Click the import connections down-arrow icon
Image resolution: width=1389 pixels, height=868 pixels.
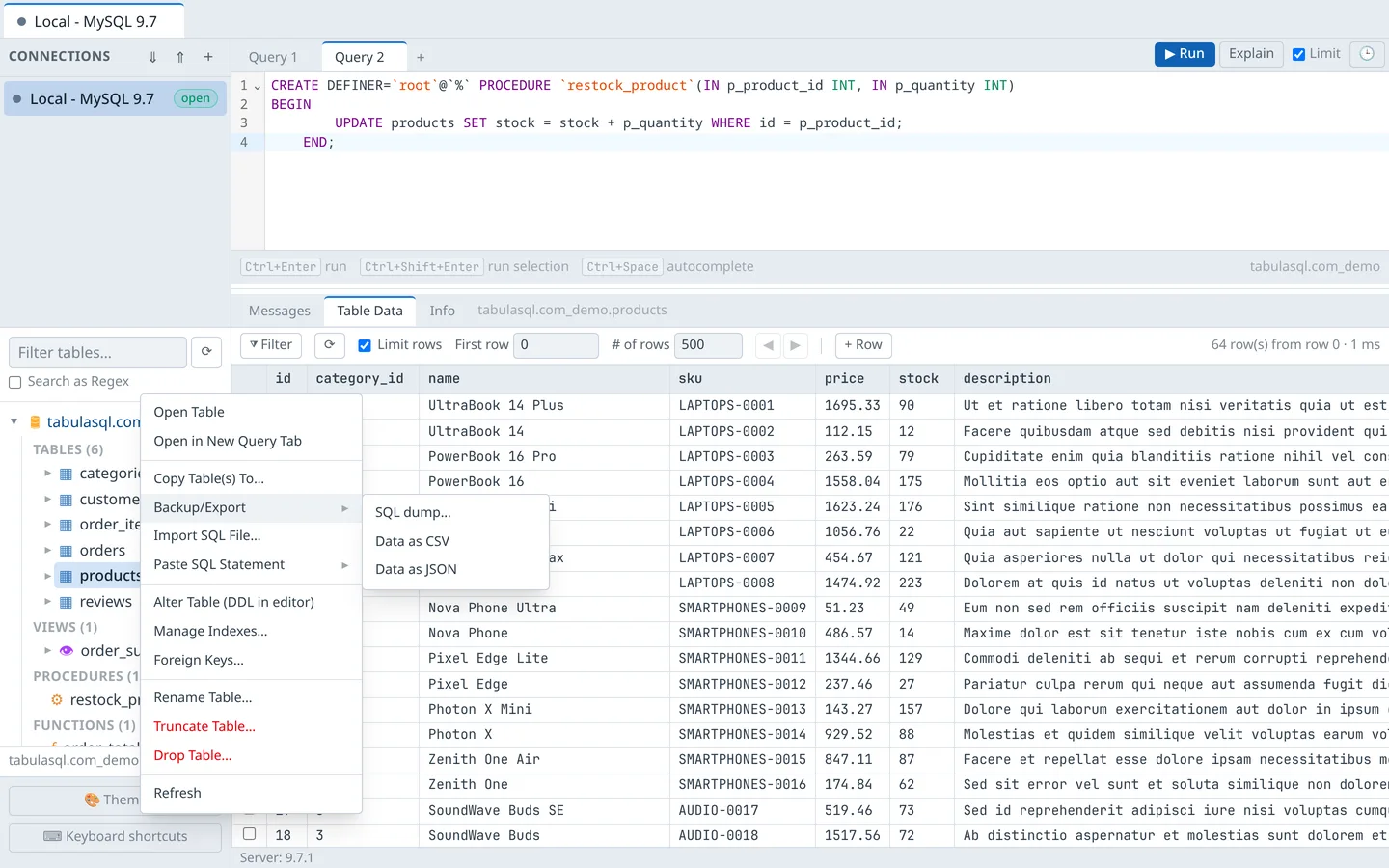152,57
